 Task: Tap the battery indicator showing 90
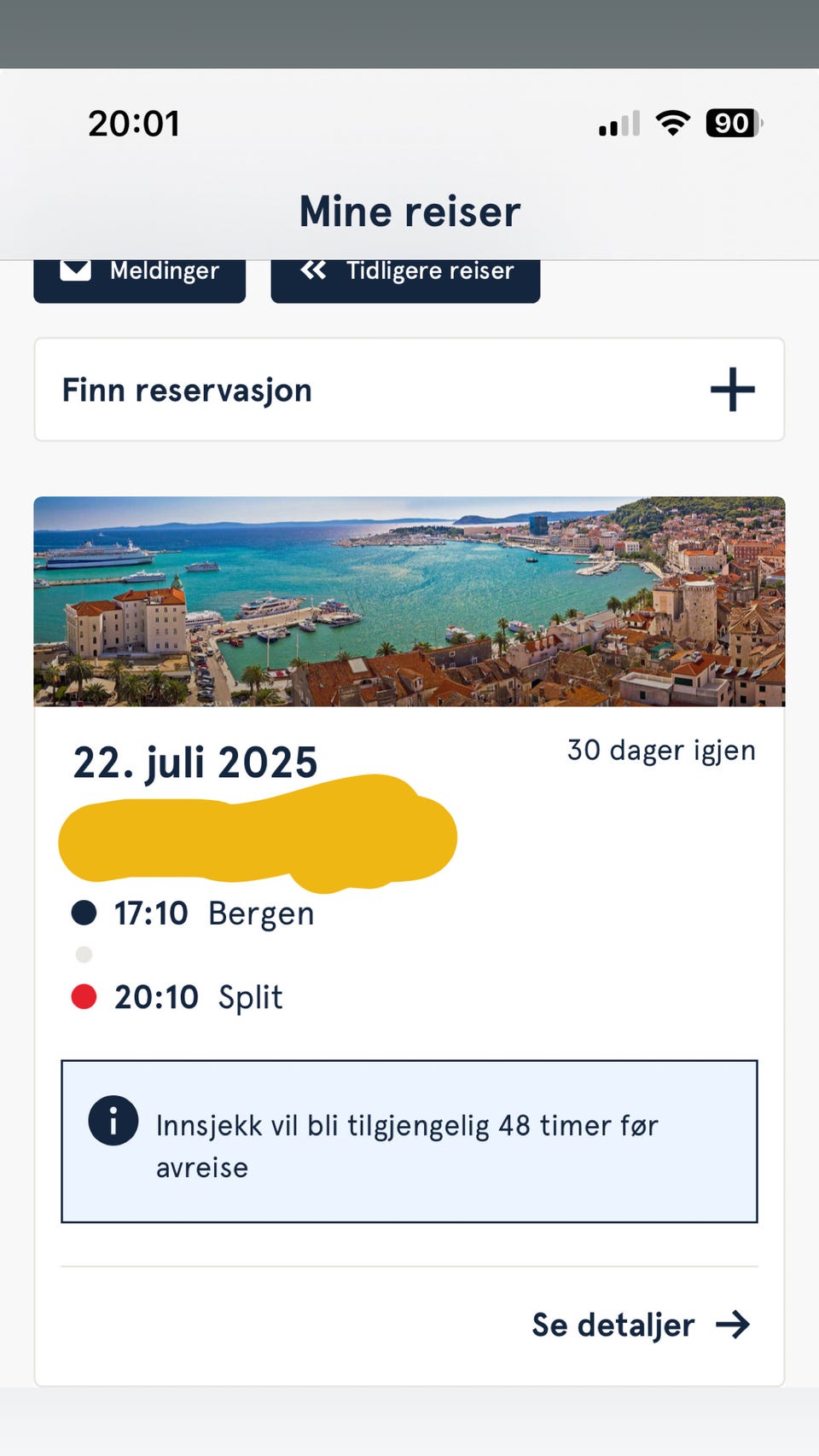(x=732, y=124)
